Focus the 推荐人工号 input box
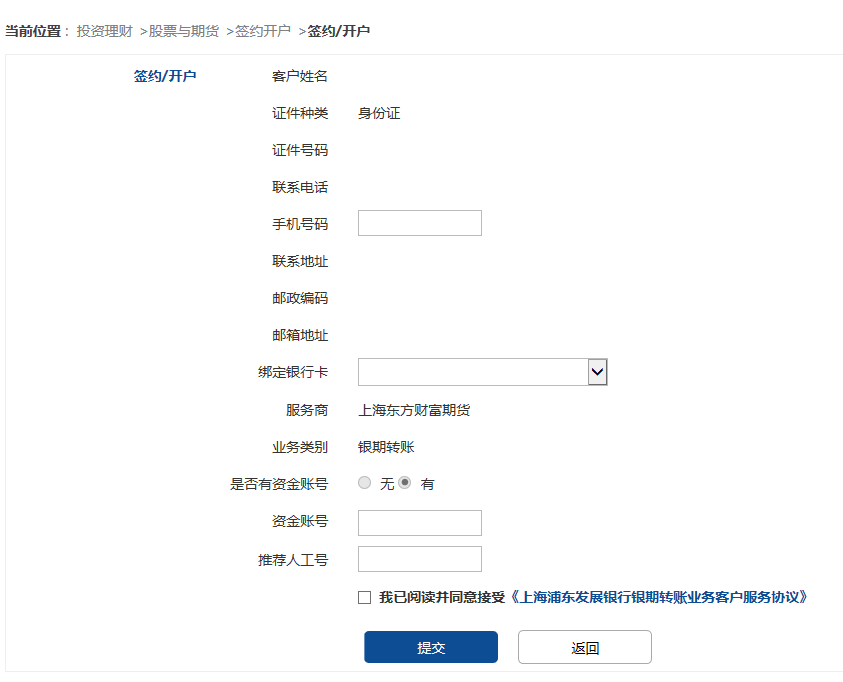 (420, 559)
